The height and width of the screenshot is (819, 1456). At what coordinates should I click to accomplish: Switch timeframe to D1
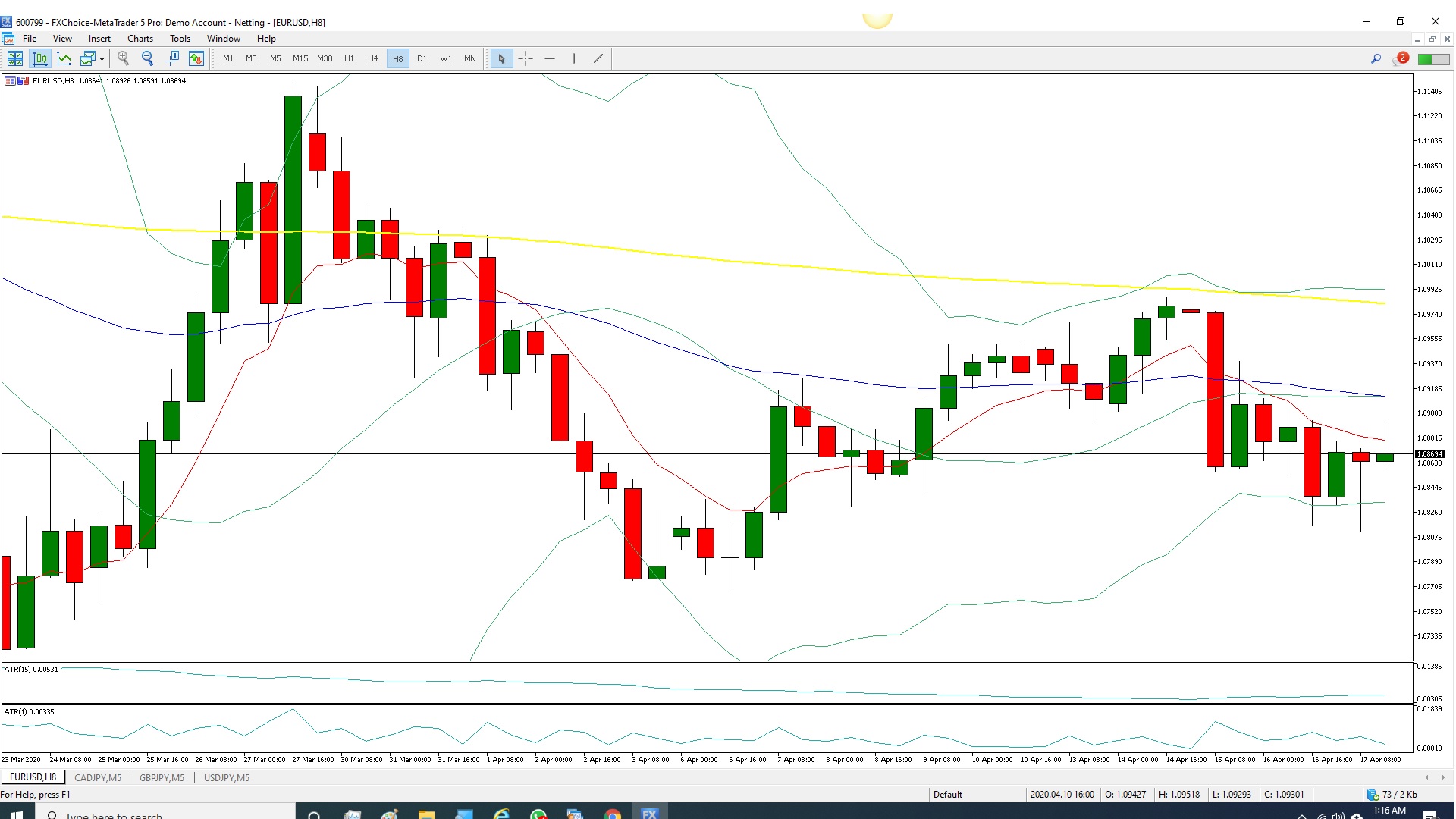(x=422, y=58)
